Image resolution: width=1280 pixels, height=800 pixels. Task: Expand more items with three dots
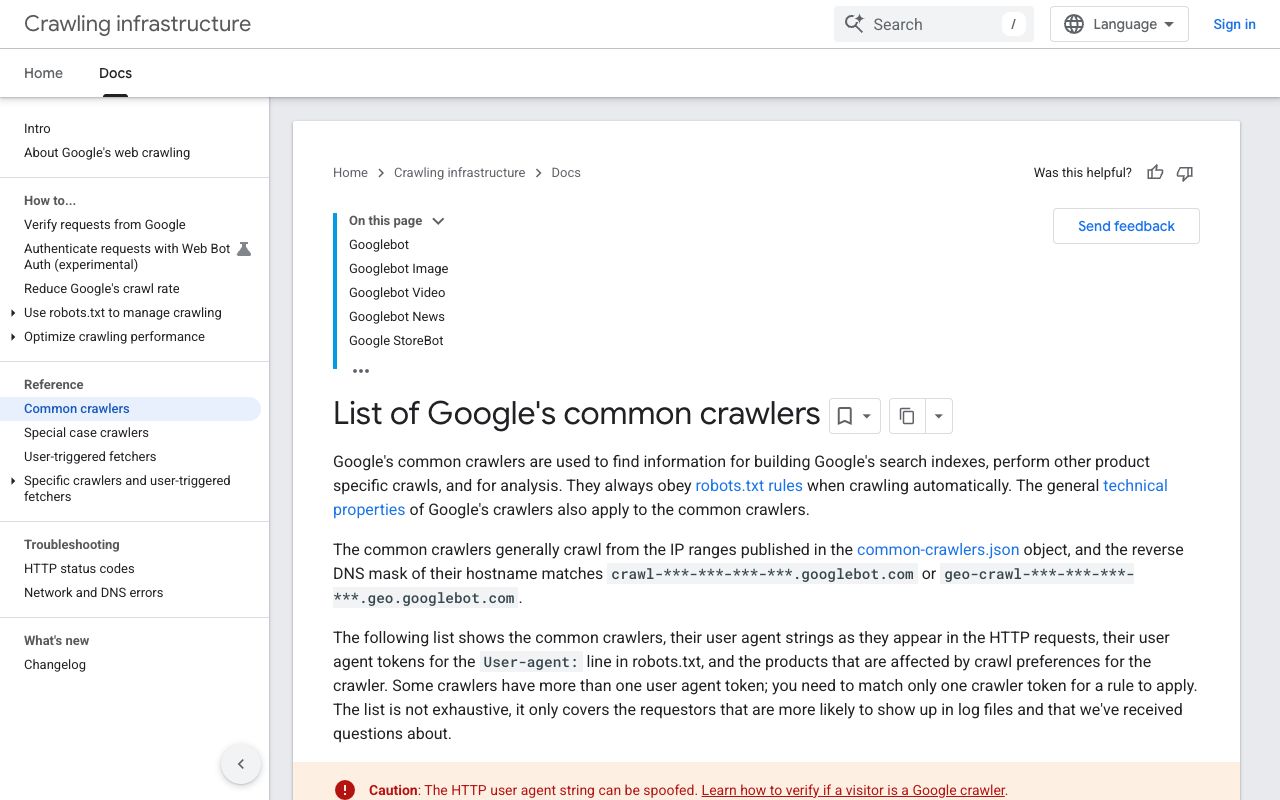pyautogui.click(x=361, y=371)
